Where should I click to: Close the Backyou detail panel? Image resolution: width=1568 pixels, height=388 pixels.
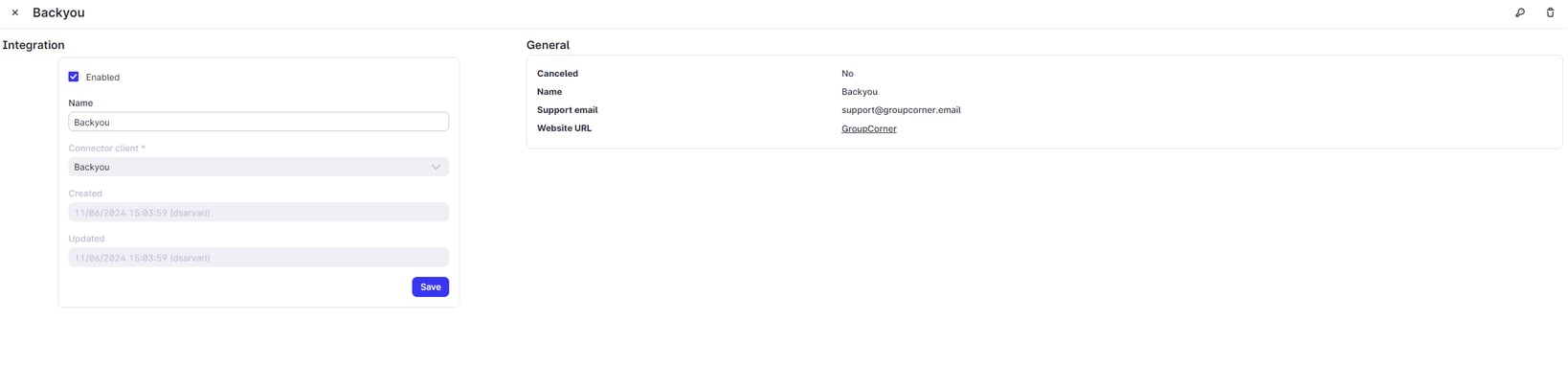pos(15,12)
